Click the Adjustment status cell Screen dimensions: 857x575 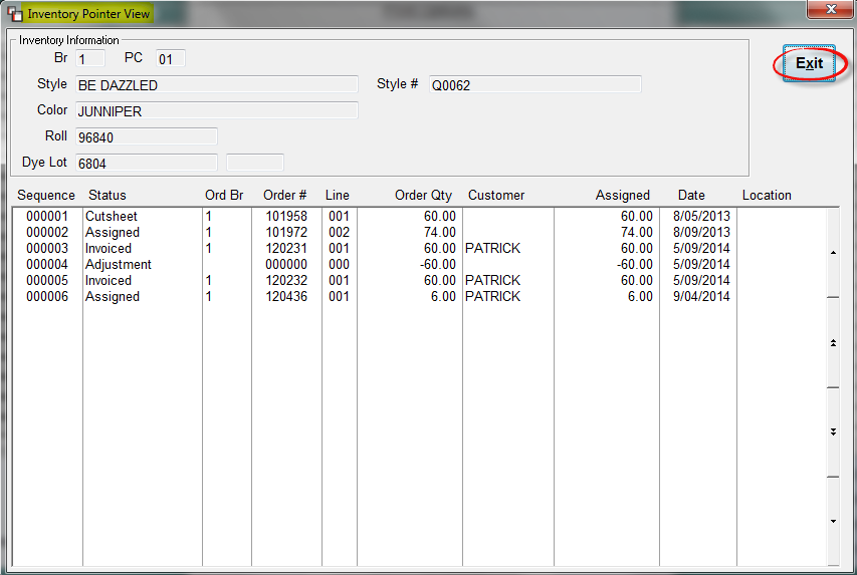coord(118,265)
